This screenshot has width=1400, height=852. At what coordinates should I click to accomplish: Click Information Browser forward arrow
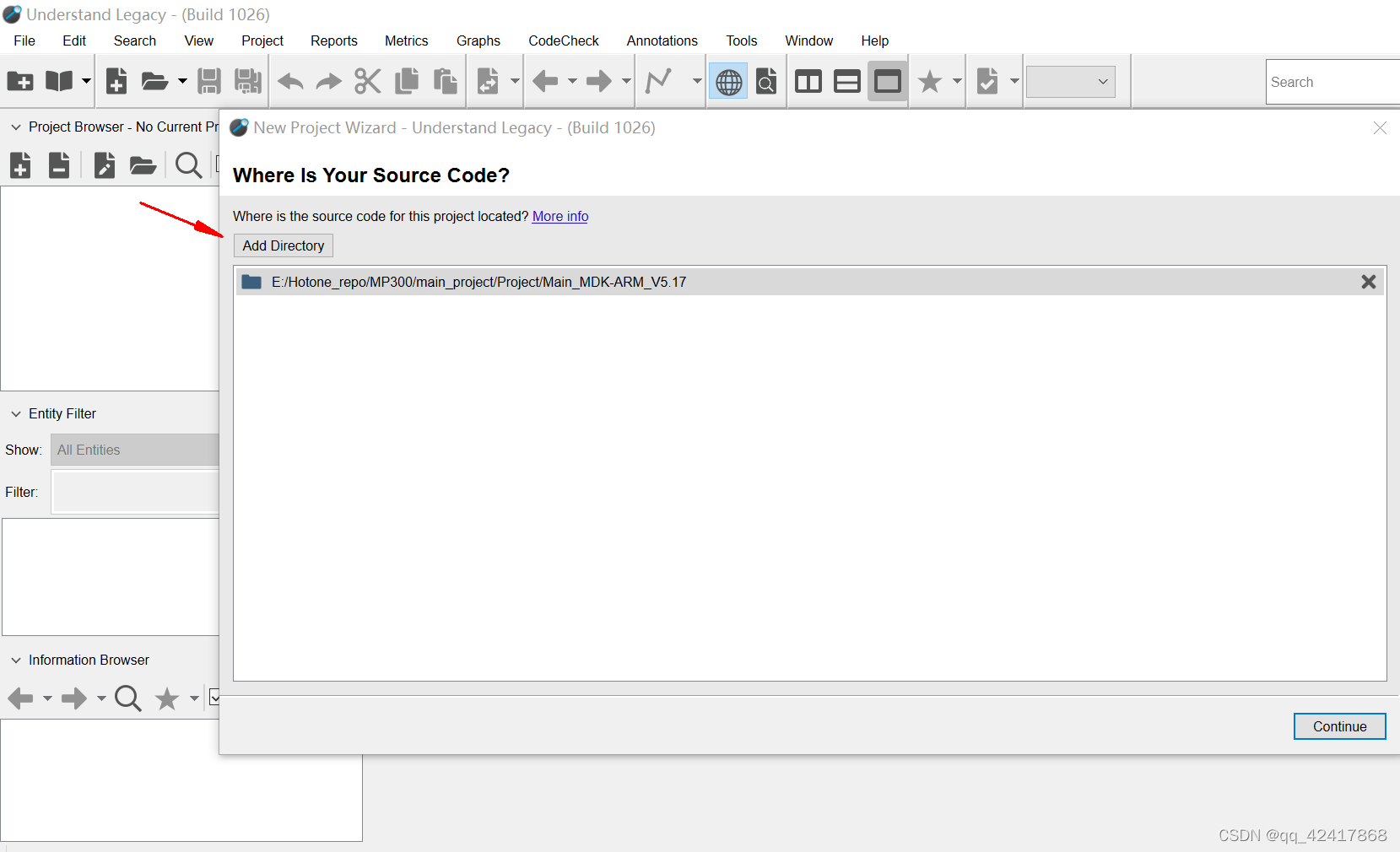pyautogui.click(x=74, y=698)
